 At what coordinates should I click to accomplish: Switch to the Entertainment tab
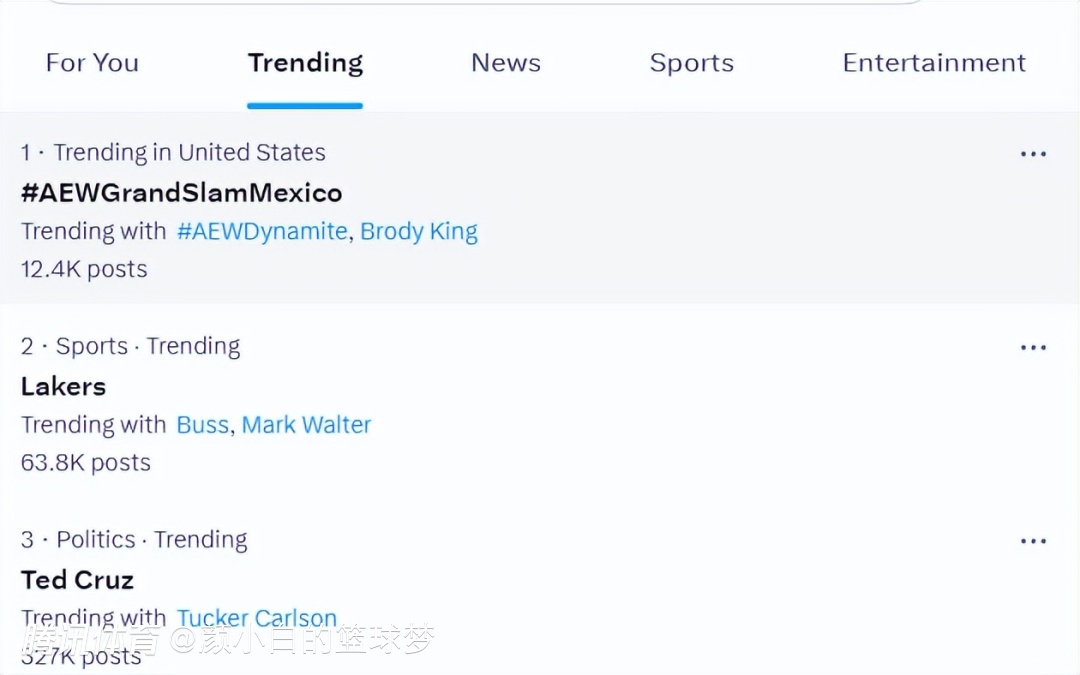(x=933, y=63)
